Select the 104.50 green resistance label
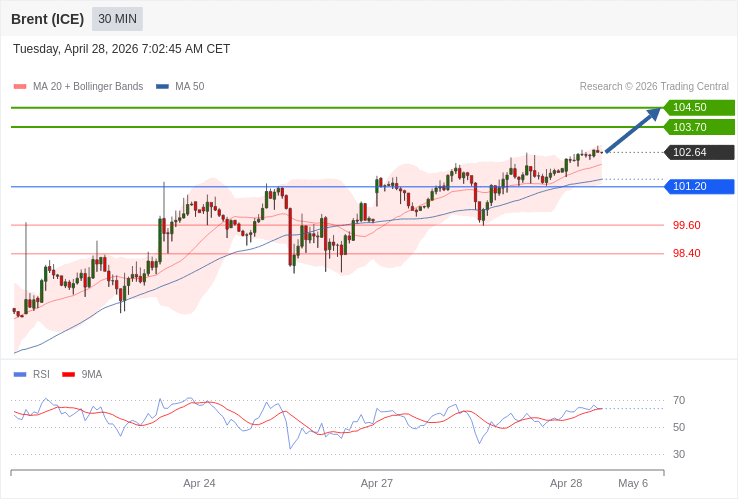 coord(699,108)
